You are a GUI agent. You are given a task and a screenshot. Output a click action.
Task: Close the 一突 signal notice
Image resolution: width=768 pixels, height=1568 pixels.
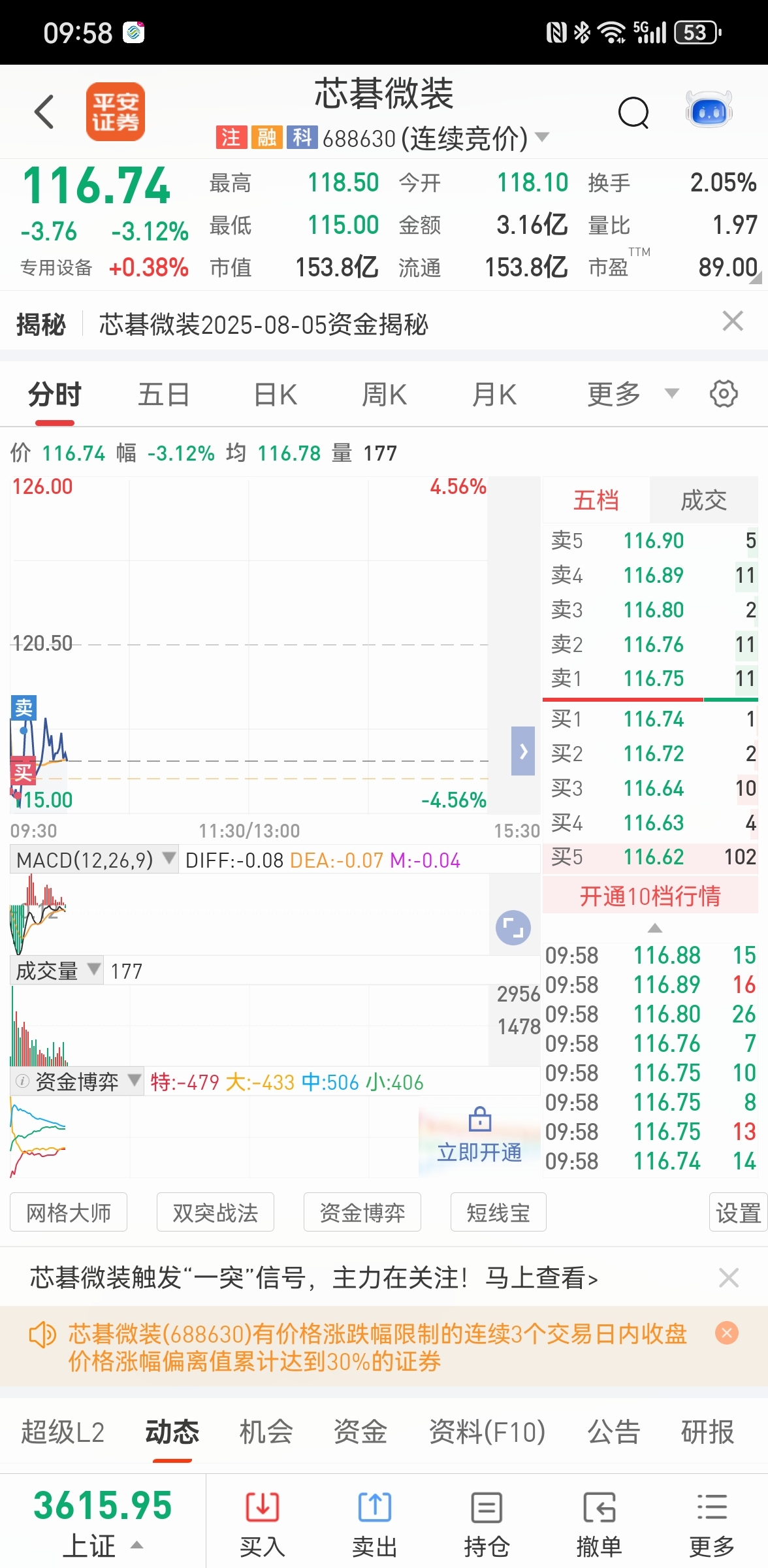coord(729,1277)
